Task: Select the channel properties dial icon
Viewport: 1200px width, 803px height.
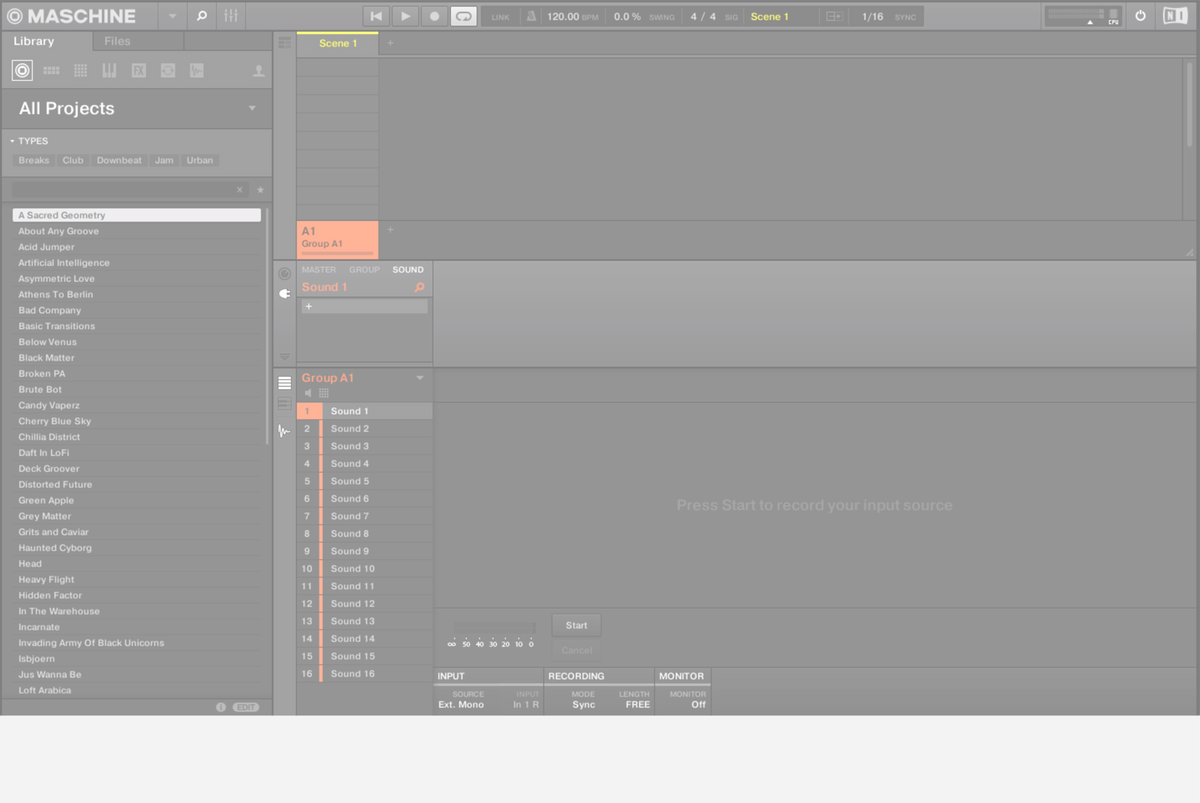Action: [x=284, y=273]
